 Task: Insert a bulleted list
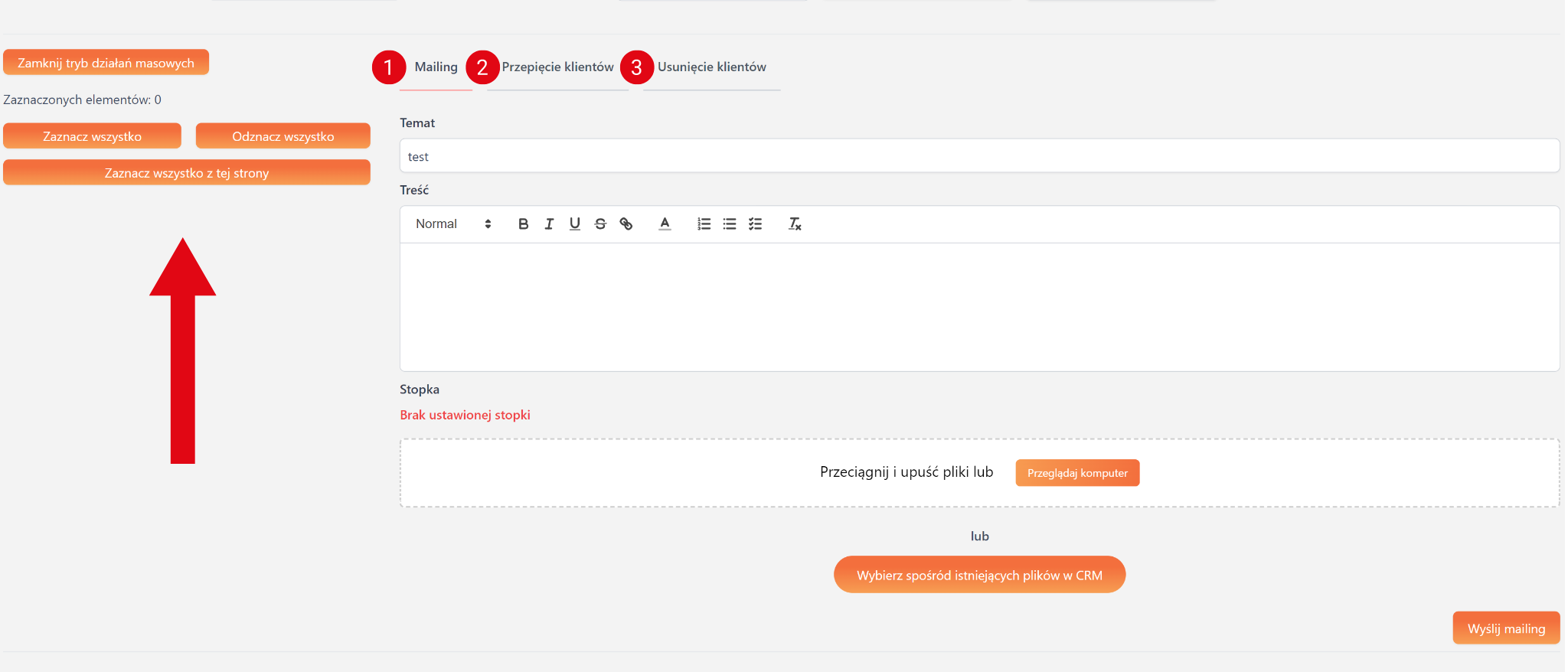pos(730,224)
